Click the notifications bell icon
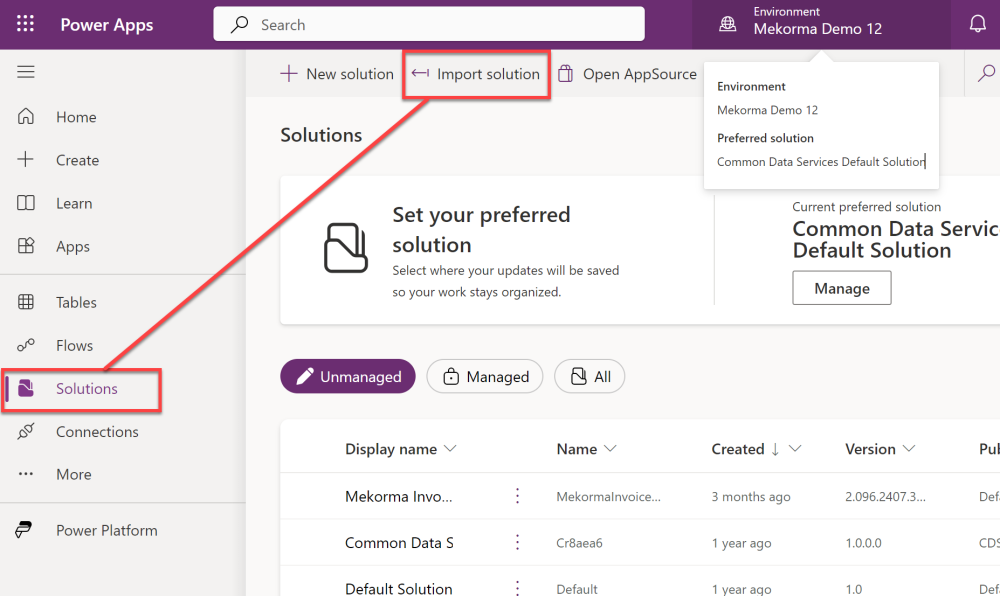The height and width of the screenshot is (596, 1000). click(977, 25)
